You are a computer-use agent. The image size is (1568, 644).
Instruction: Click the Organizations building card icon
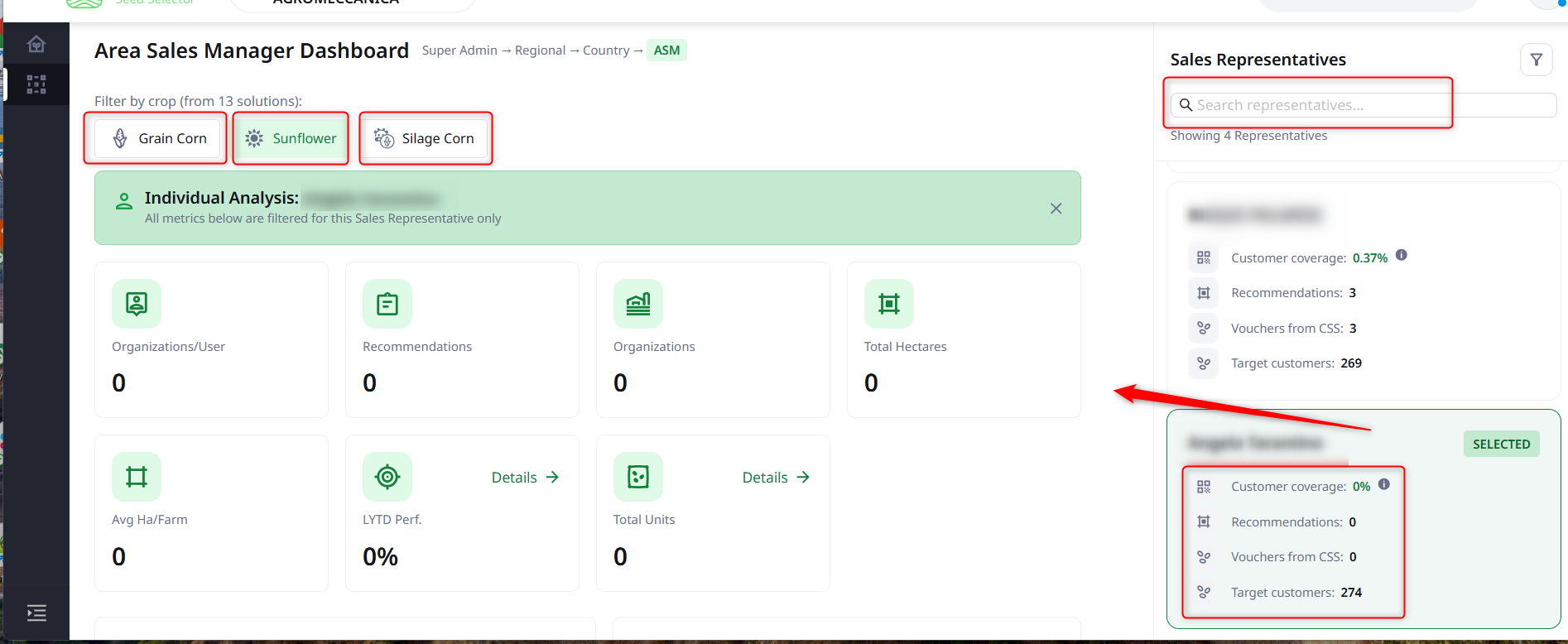click(638, 304)
